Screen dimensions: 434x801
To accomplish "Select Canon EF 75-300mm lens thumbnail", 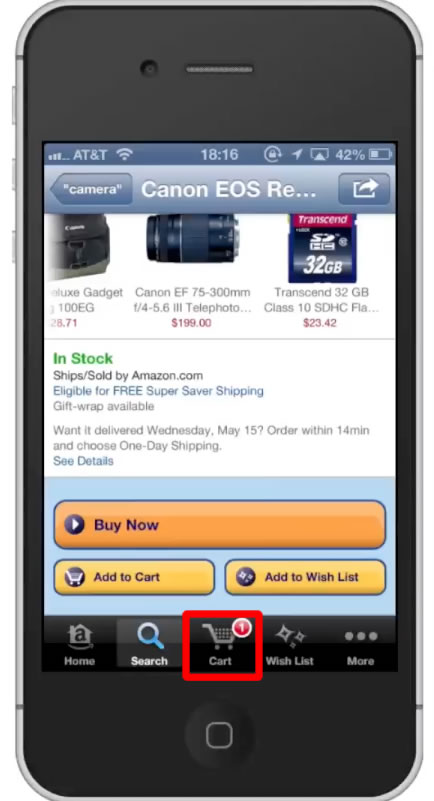I will [x=192, y=238].
